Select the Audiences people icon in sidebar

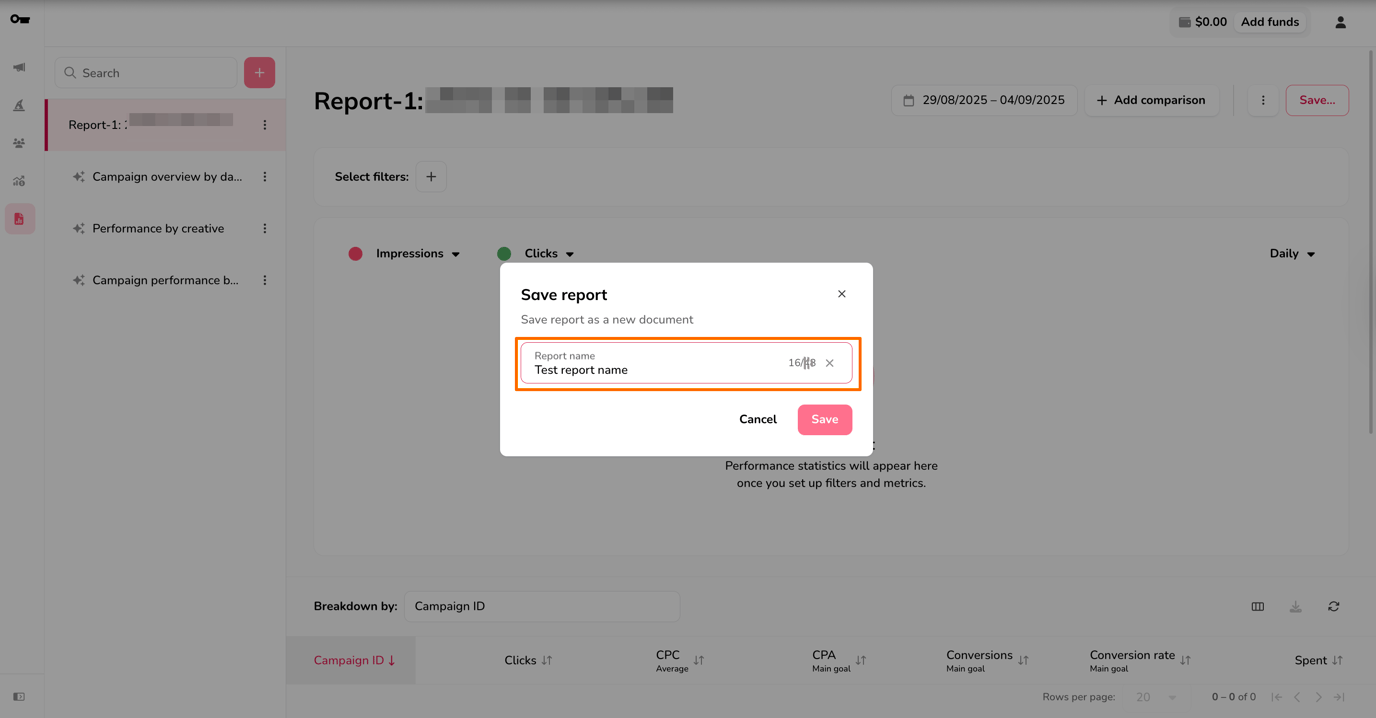(x=20, y=143)
